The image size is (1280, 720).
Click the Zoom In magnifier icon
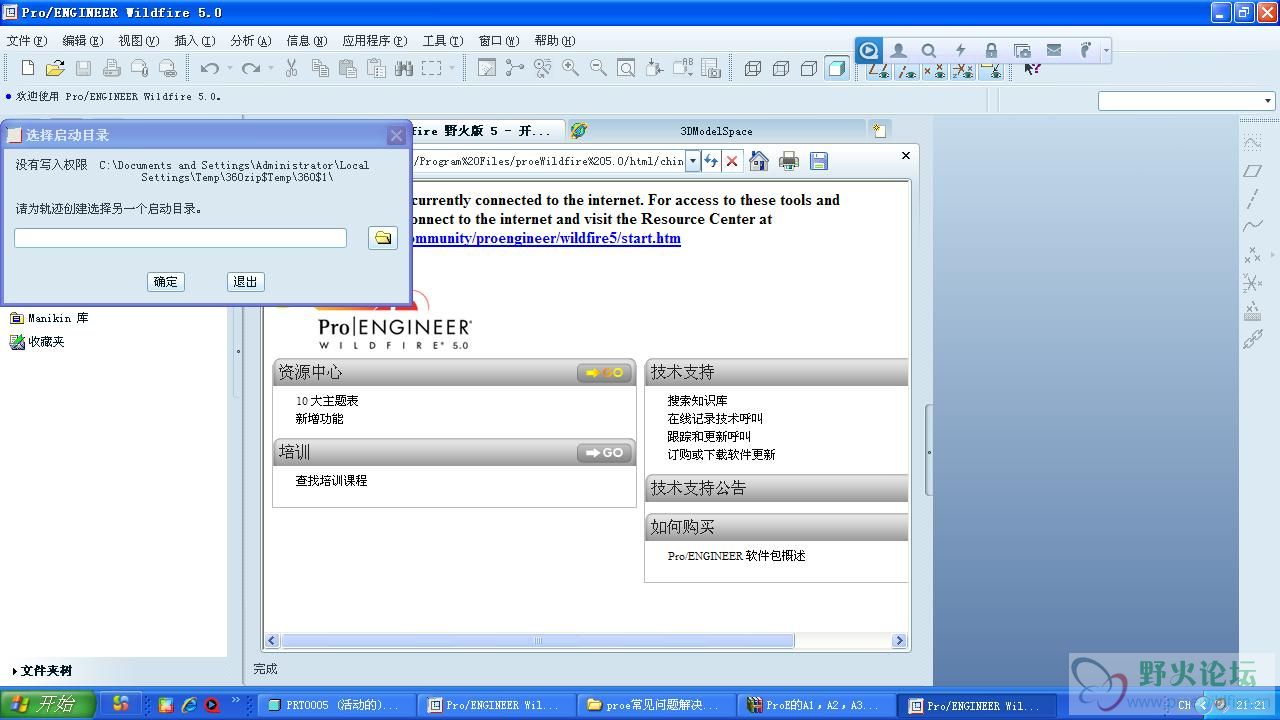point(570,68)
